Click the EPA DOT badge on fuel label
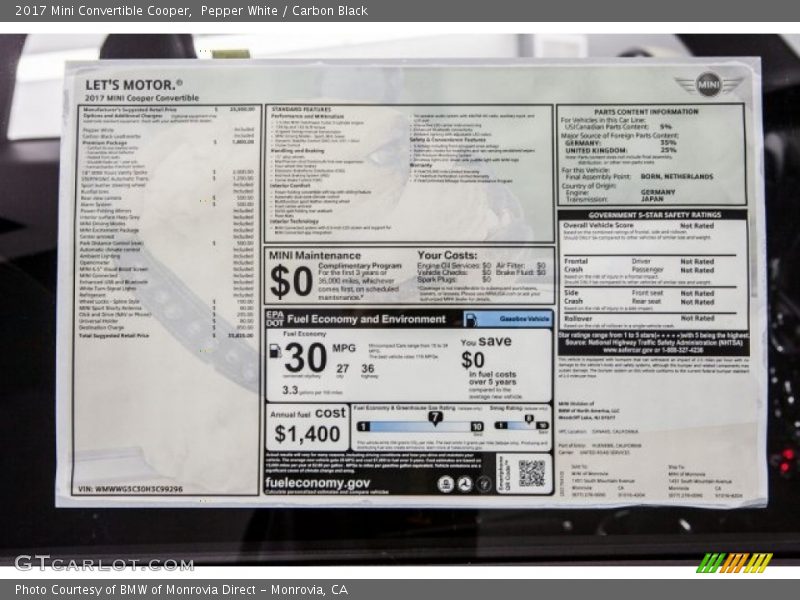Viewport: 800px width, 600px height. (274, 319)
